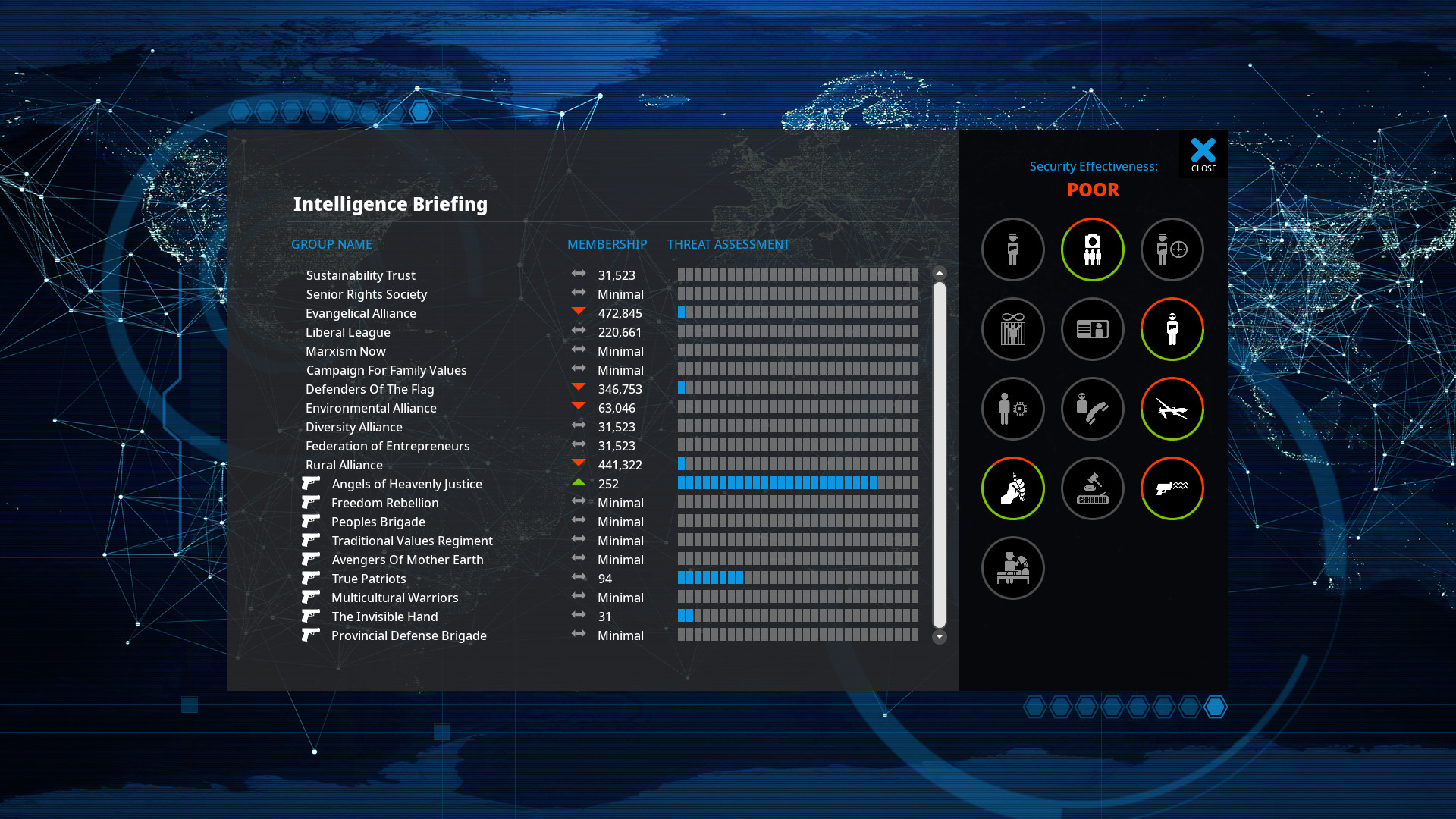Click the ID card scanner icon
Image resolution: width=1456 pixels, height=819 pixels.
pyautogui.click(x=1092, y=328)
